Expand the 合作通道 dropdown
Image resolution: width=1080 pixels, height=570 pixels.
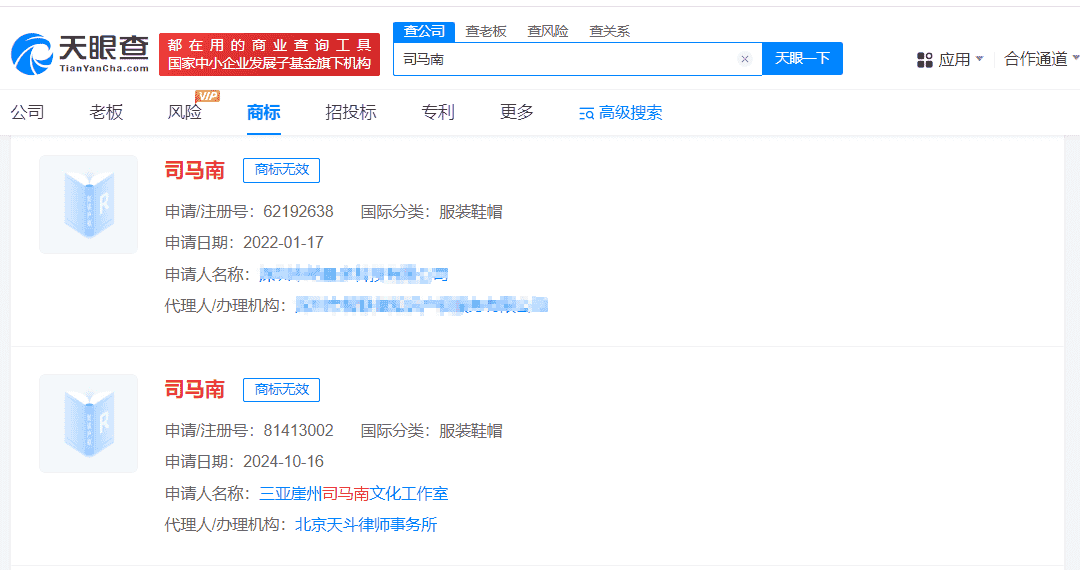[1041, 59]
